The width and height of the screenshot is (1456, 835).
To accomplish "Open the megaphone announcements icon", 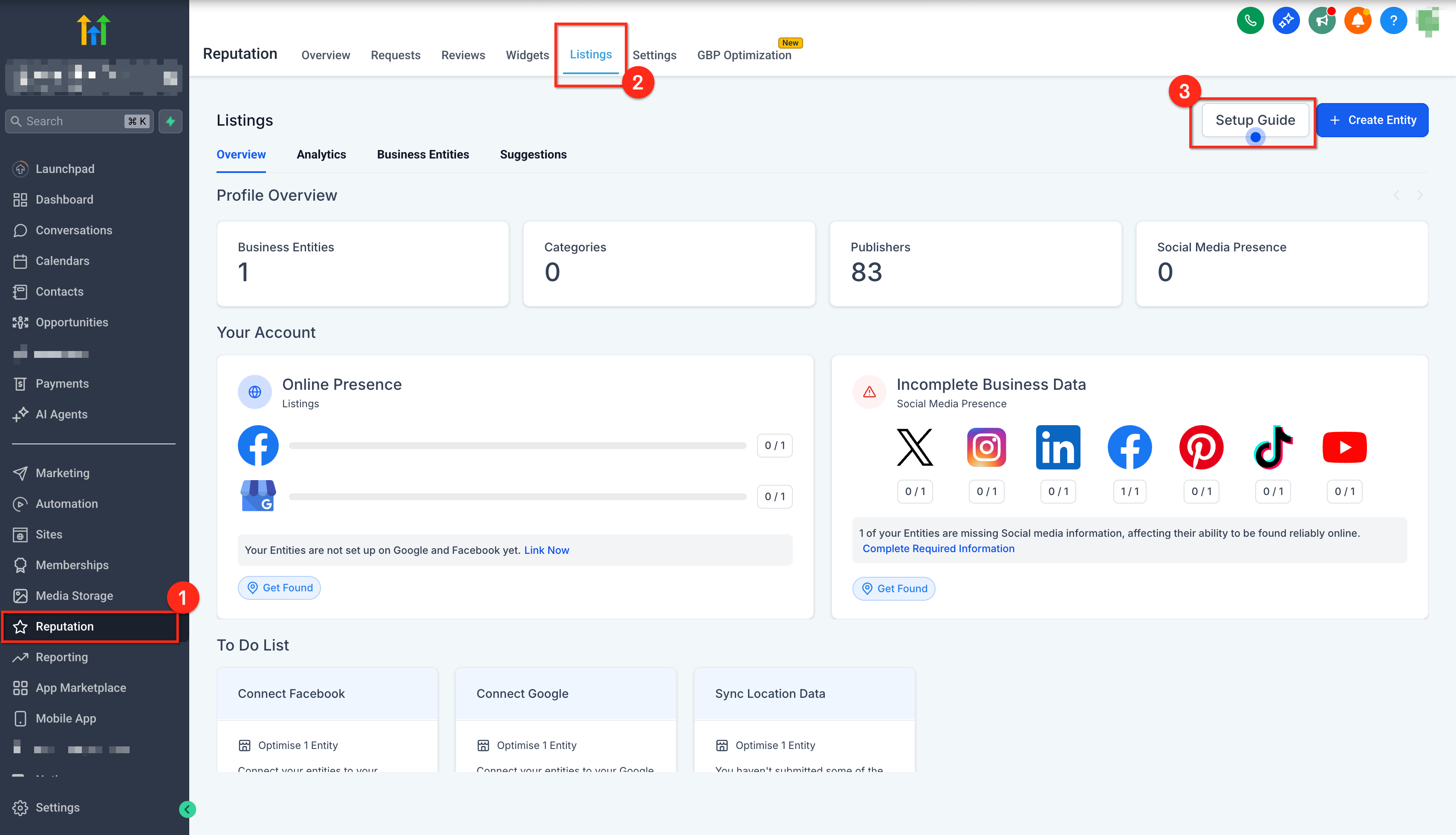I will click(x=1321, y=21).
